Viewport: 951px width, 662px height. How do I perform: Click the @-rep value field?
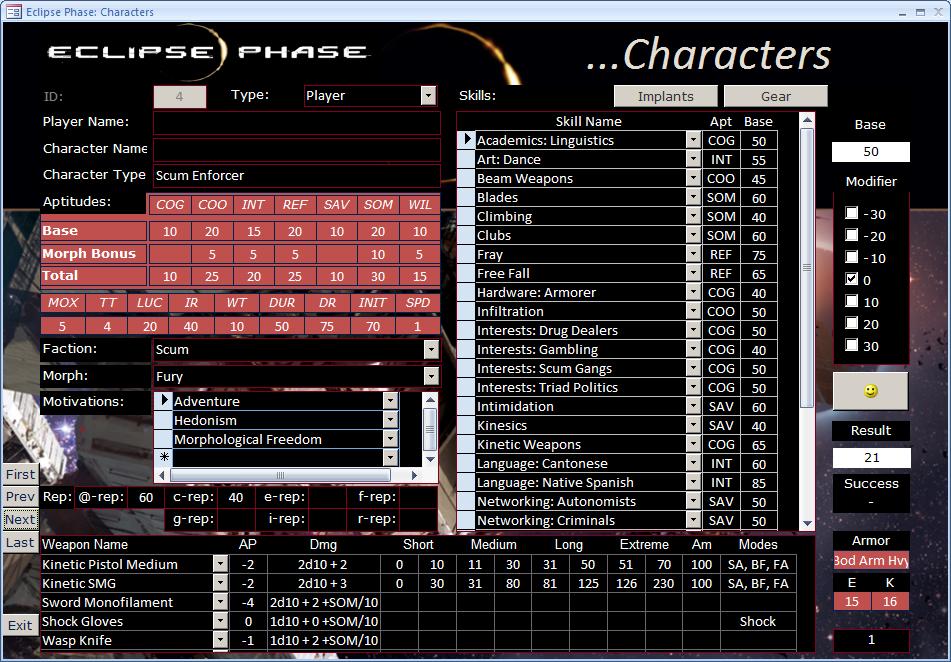coord(146,498)
